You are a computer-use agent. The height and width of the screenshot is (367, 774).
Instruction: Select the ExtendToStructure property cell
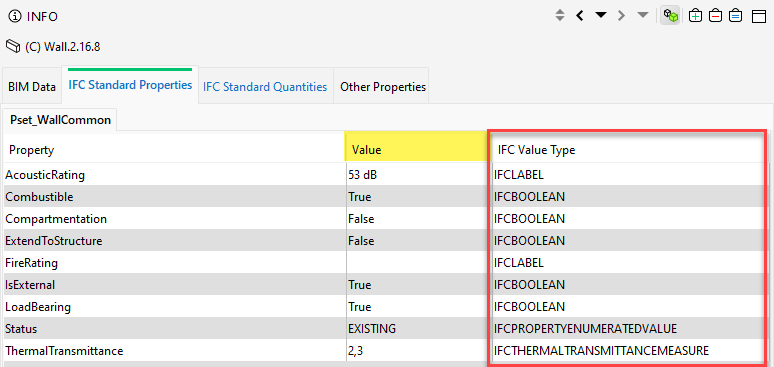pyautogui.click(x=175, y=241)
